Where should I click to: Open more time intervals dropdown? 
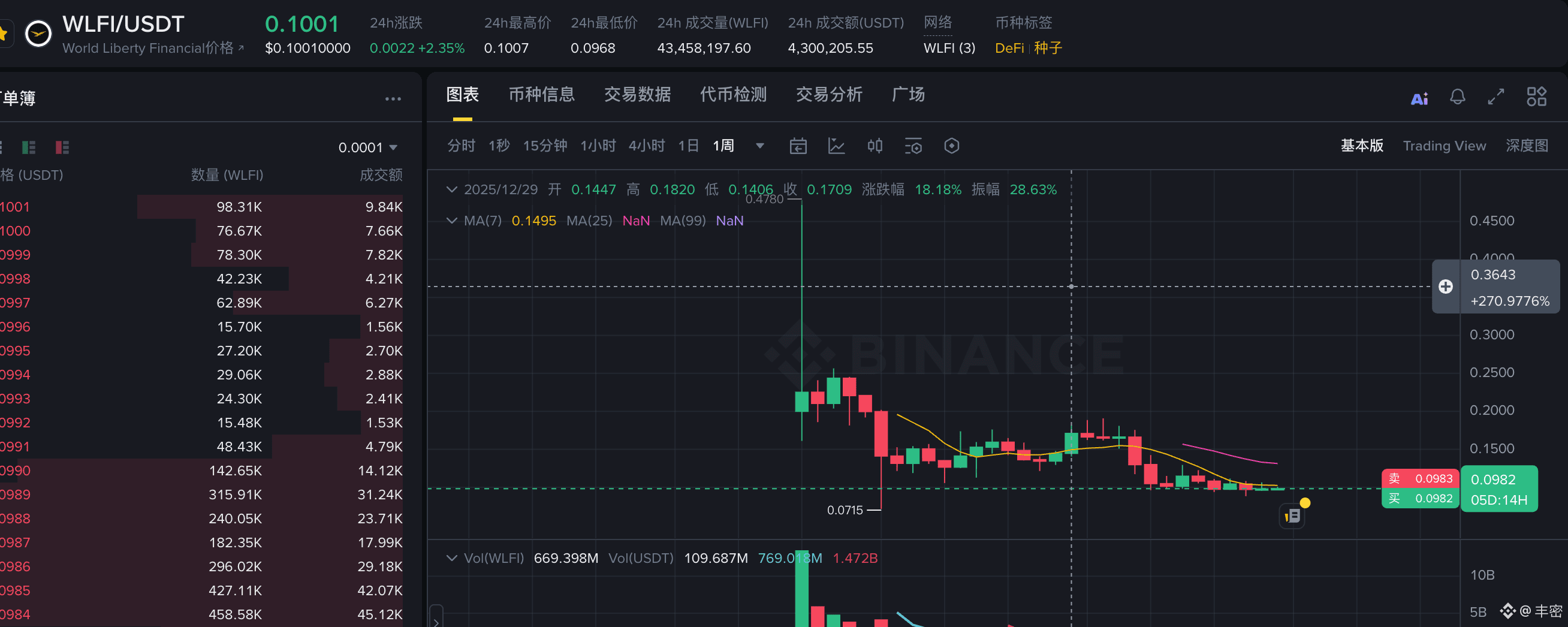pyautogui.click(x=759, y=146)
